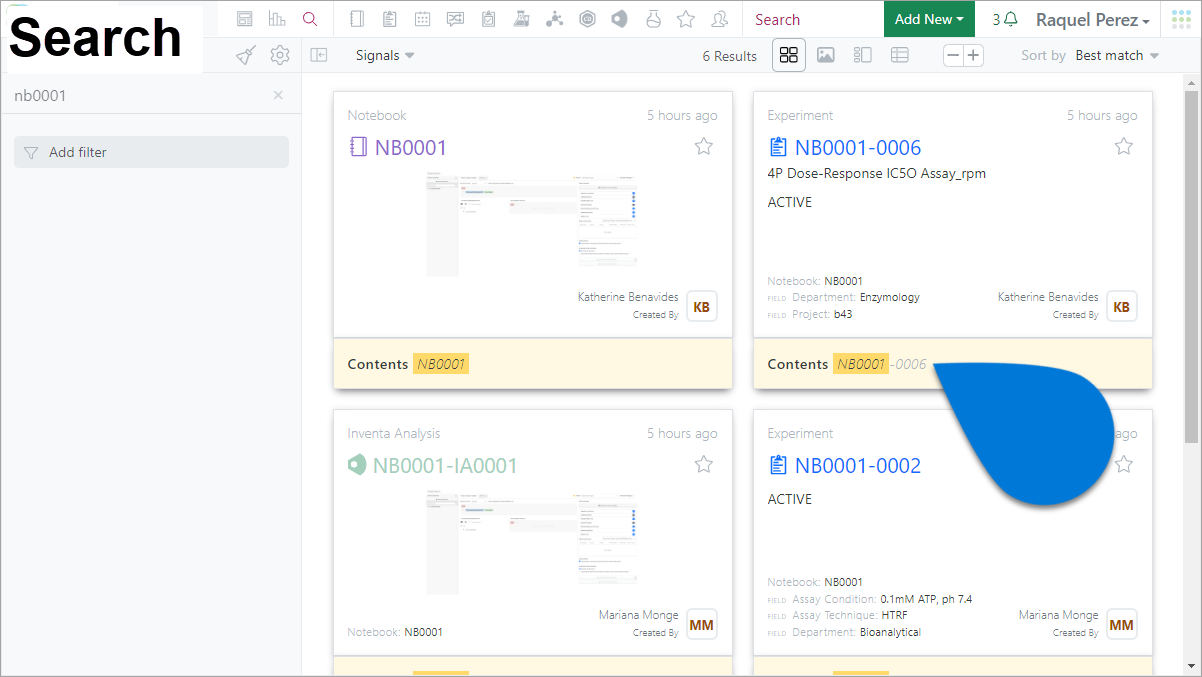Click MM avatar on NB0001-0002 card
The height and width of the screenshot is (677, 1202).
click(x=1122, y=625)
